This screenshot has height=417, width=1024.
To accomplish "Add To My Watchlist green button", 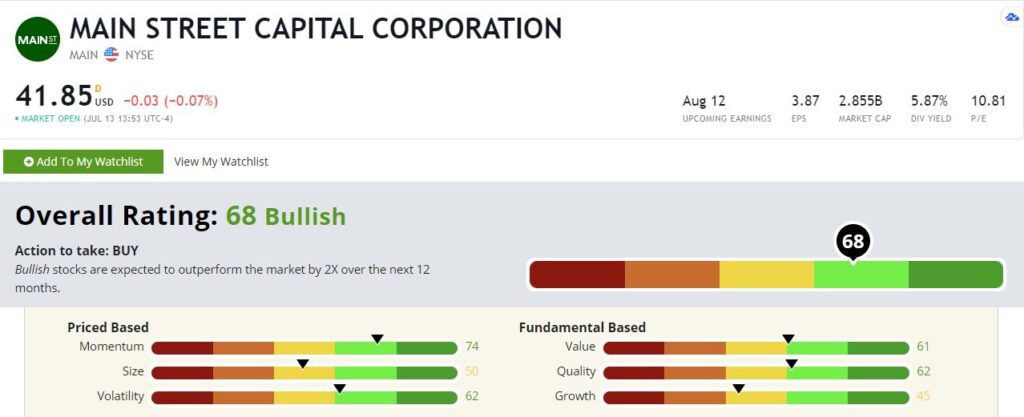I will pos(83,162).
